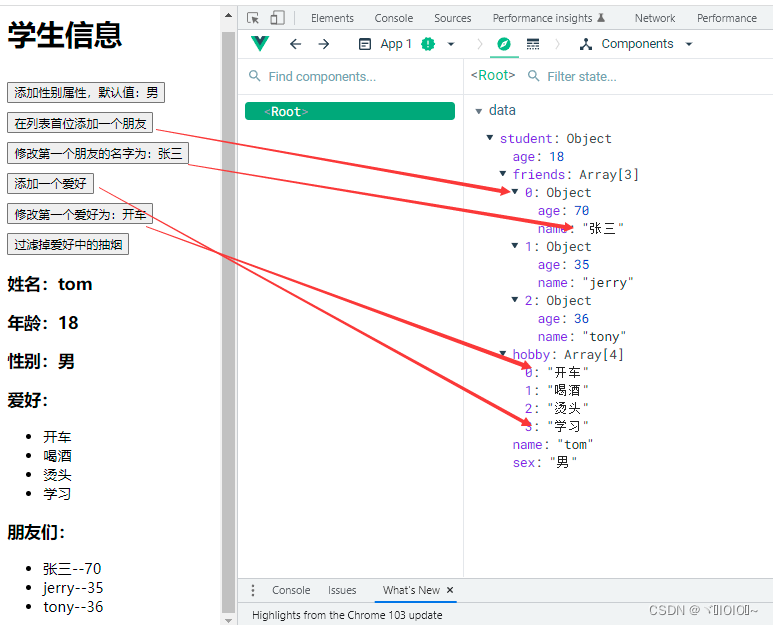Click the tony--36 list item
The height and width of the screenshot is (625, 773).
click(x=73, y=606)
